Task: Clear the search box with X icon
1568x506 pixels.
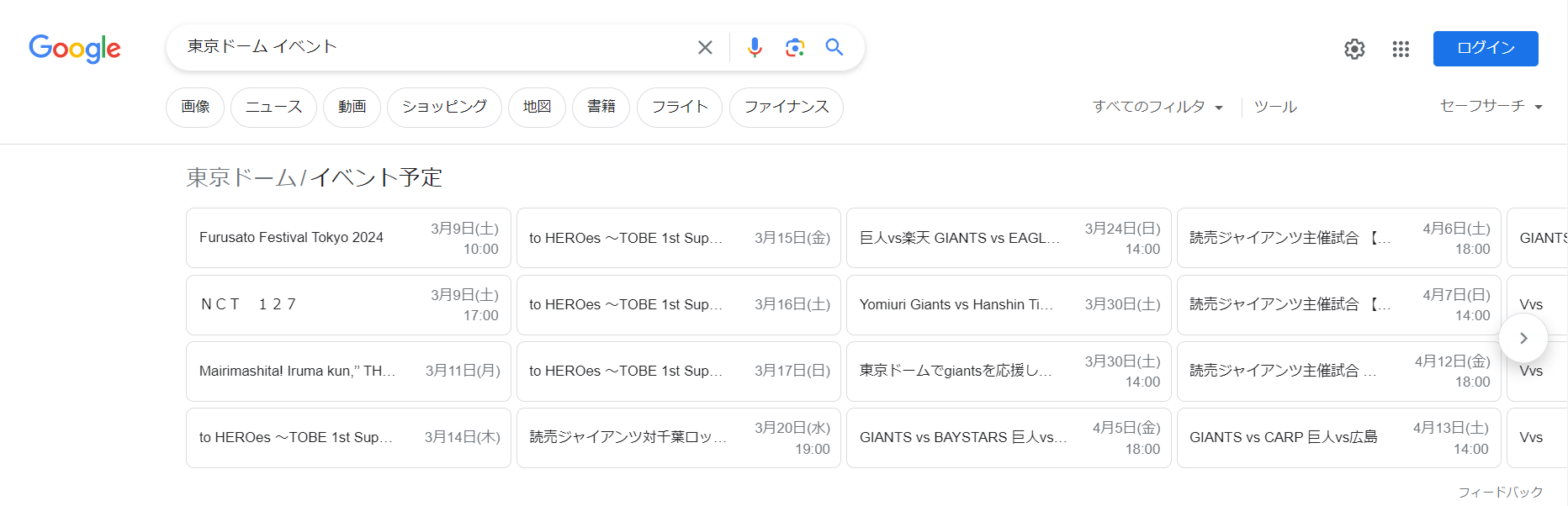Action: click(x=705, y=48)
